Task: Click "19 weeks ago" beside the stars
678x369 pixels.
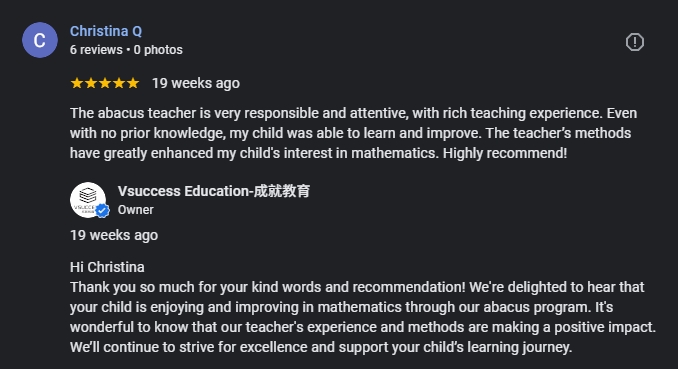Action: pyautogui.click(x=196, y=83)
